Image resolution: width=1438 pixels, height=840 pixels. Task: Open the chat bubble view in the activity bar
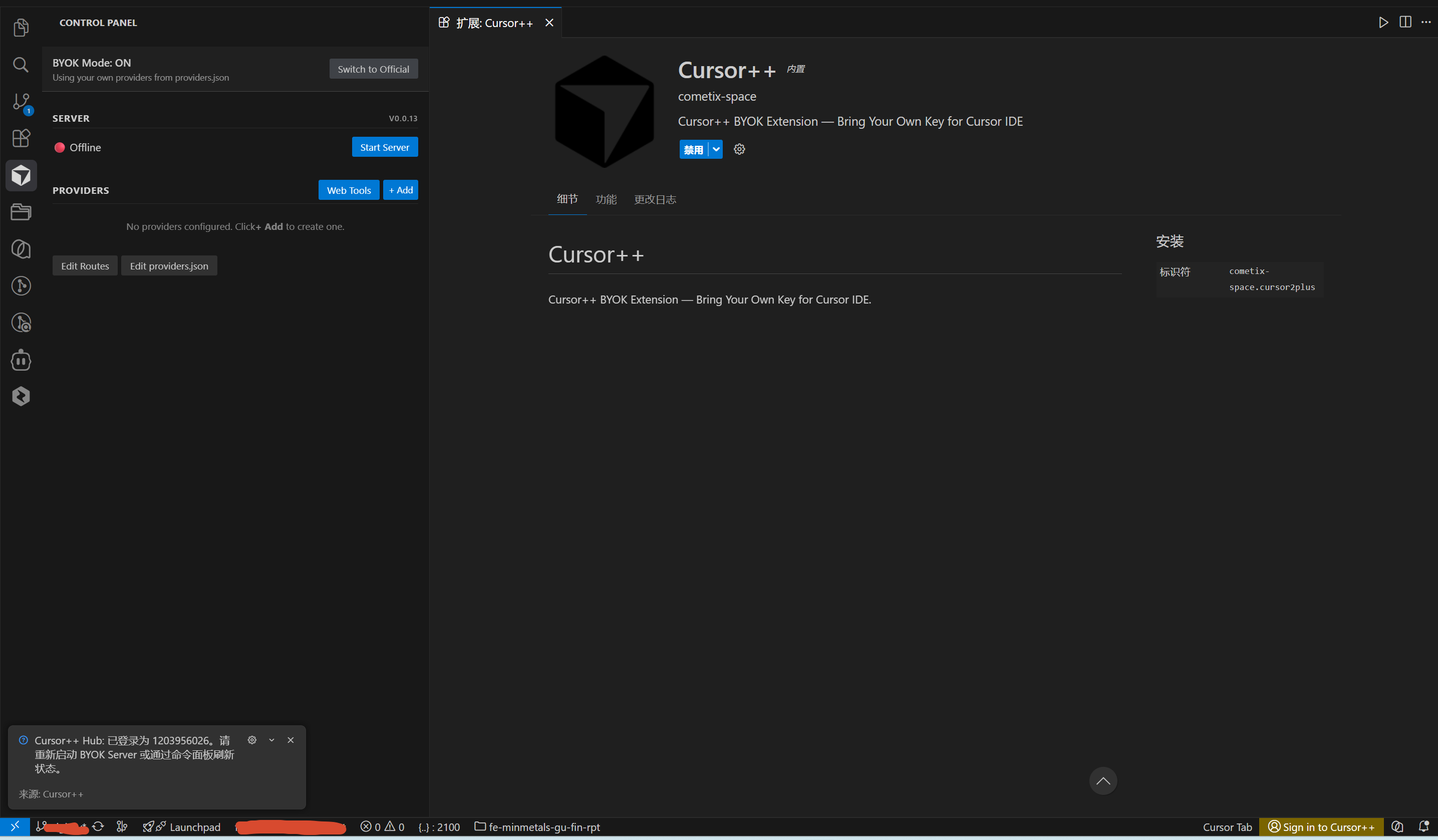click(21, 249)
